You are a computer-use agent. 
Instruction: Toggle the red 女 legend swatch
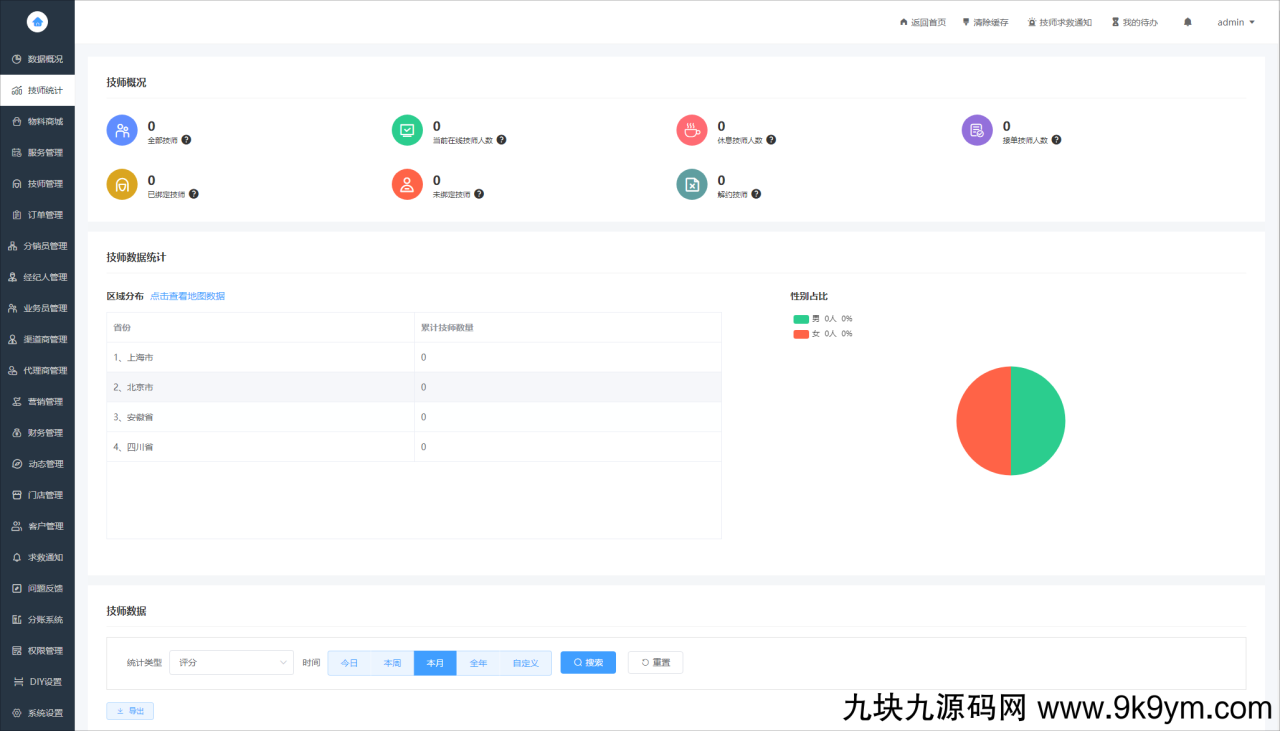coord(801,334)
